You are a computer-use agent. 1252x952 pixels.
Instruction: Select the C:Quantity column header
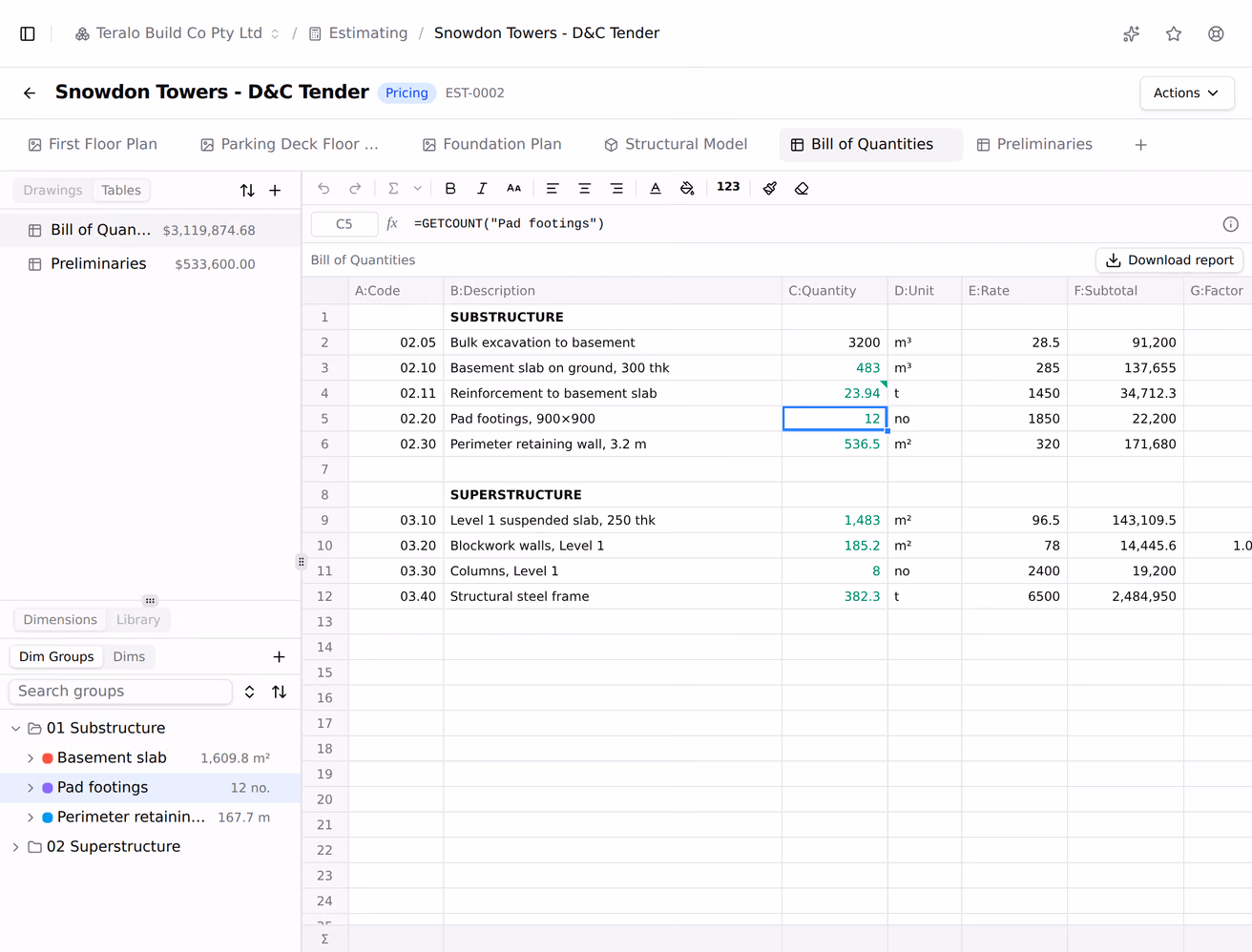[835, 291]
